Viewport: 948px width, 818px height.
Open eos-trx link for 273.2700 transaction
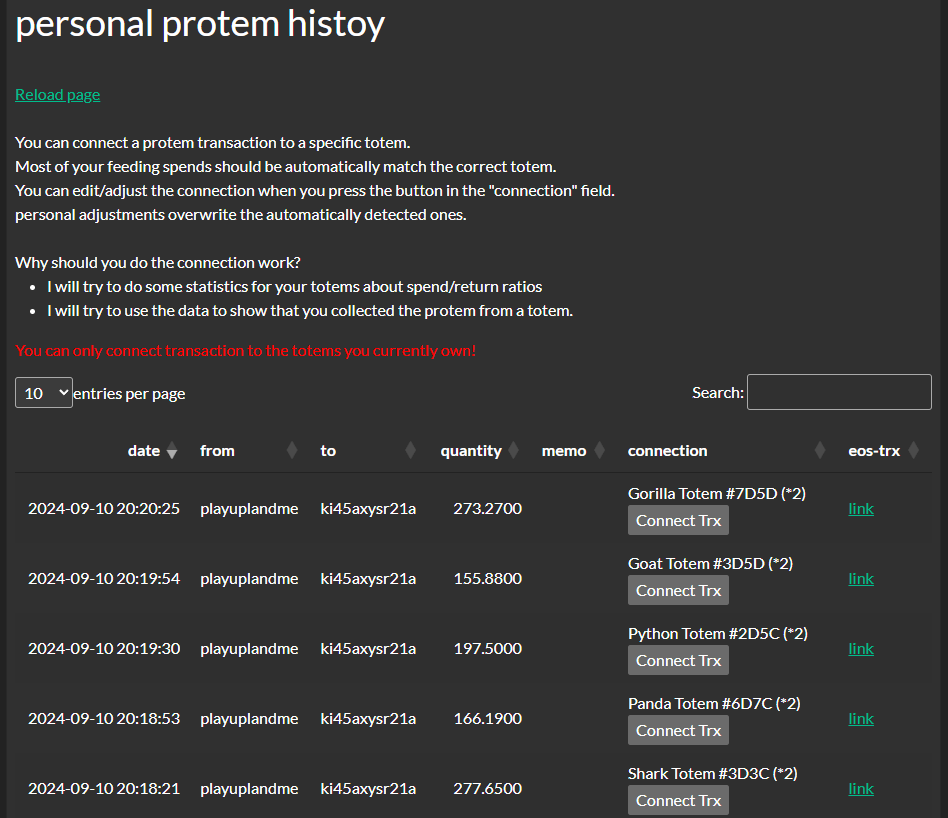tap(861, 509)
